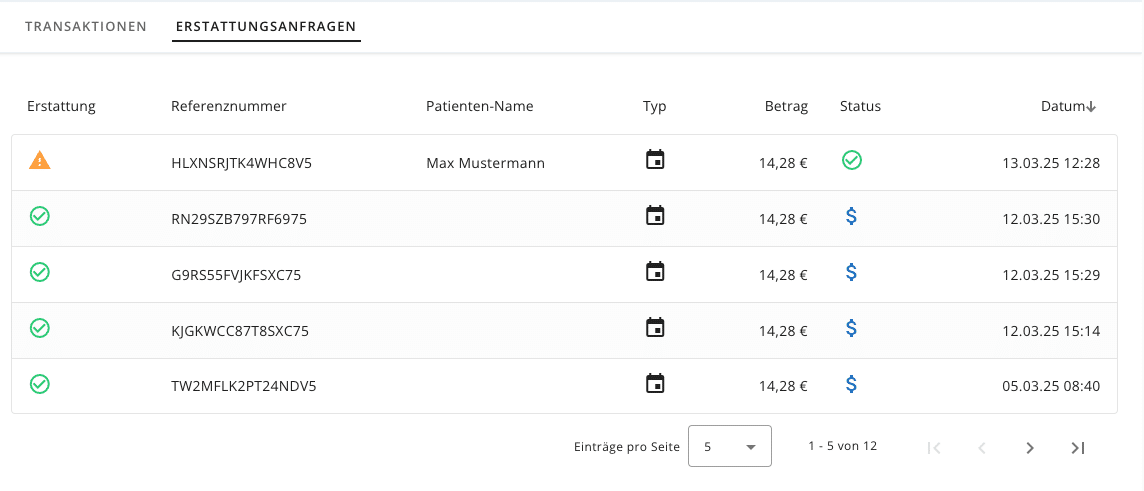Click the Patienten-Name column header

[x=479, y=106]
